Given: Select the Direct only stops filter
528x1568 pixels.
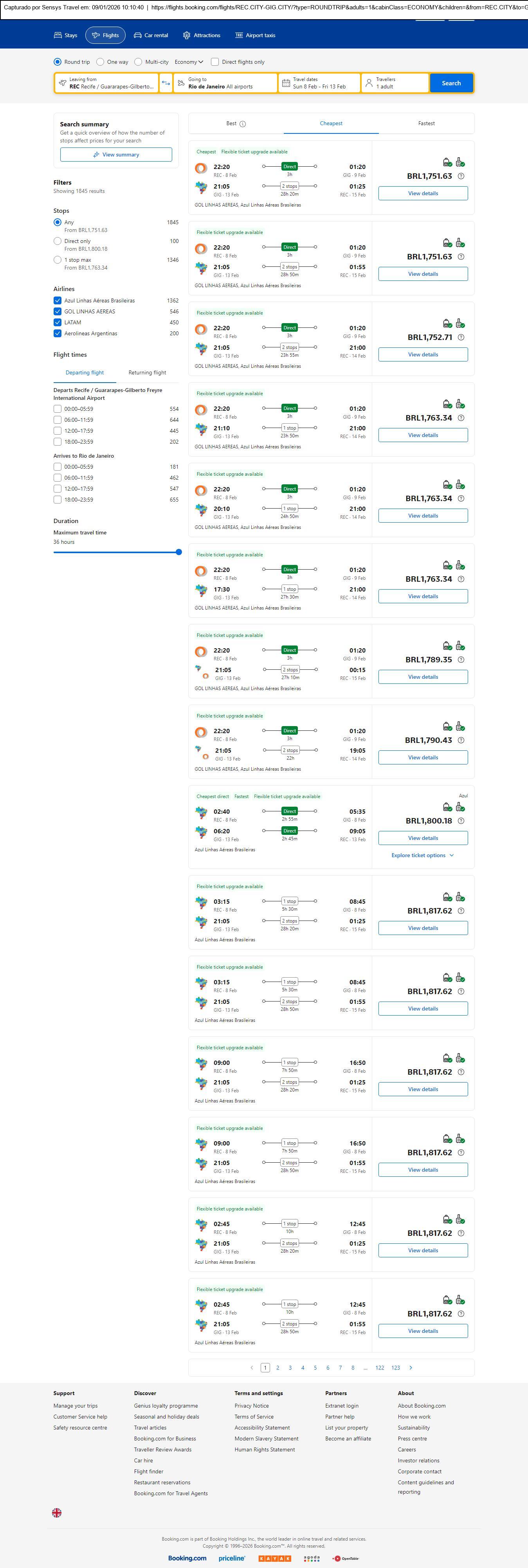Looking at the screenshot, I should (x=57, y=242).
